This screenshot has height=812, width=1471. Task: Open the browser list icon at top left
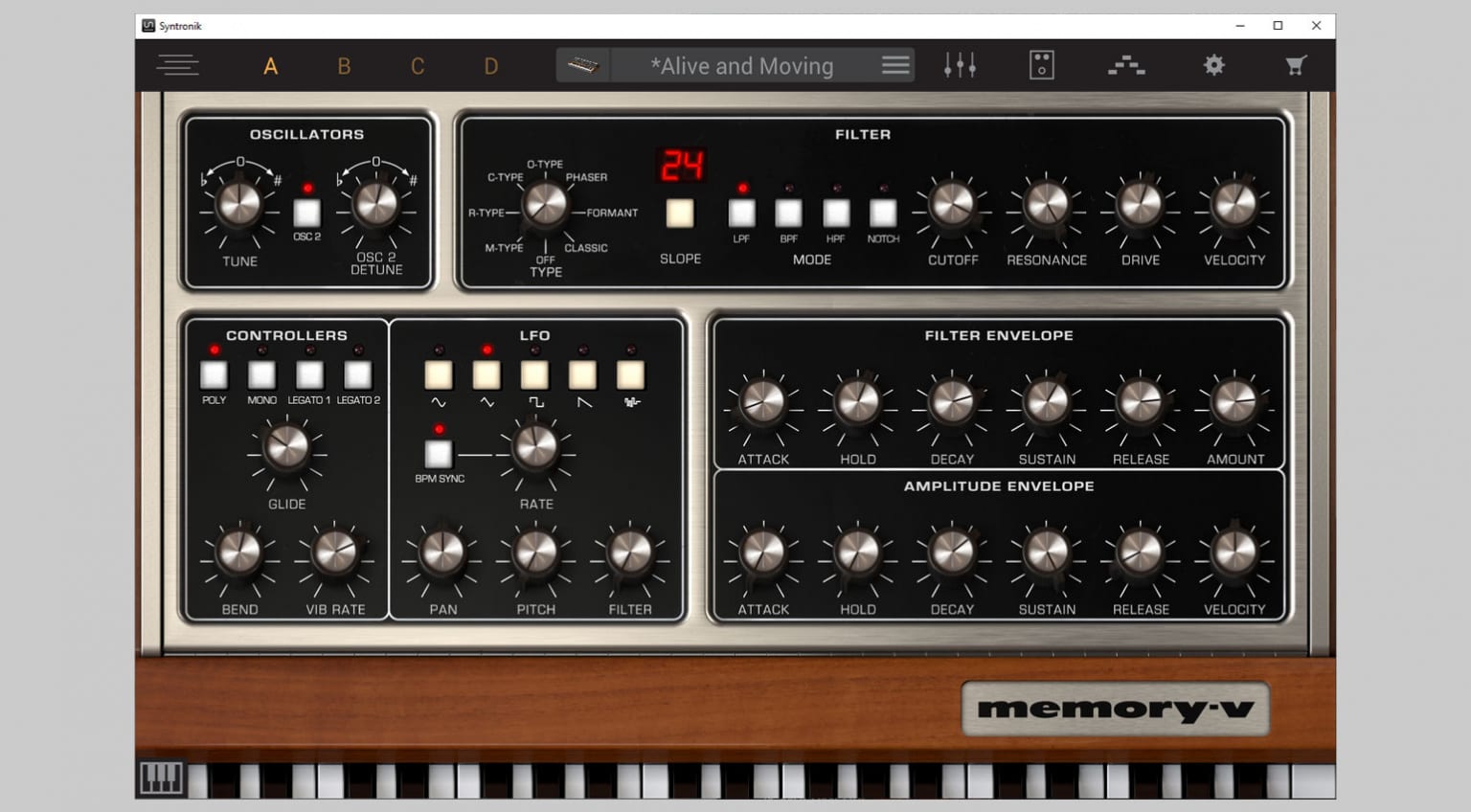pyautogui.click(x=178, y=65)
